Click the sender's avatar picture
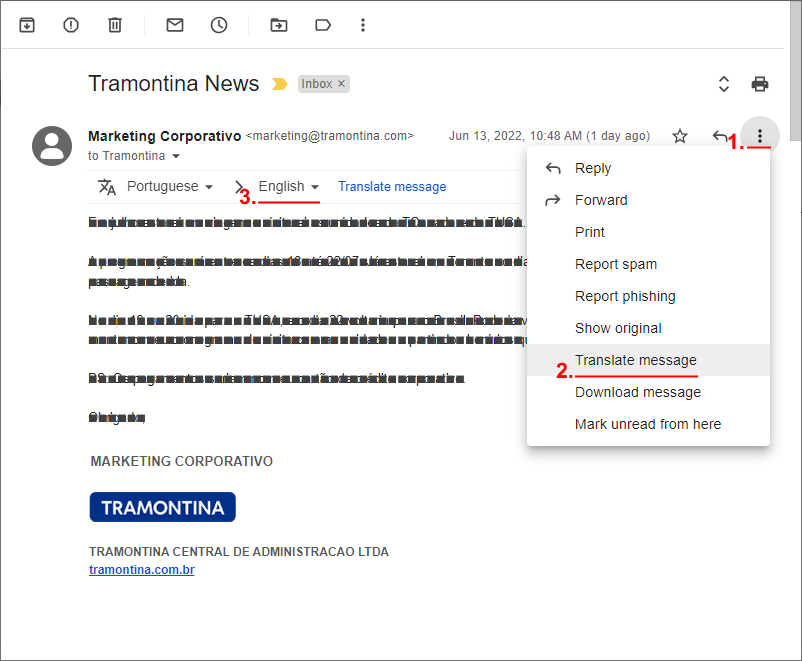802x661 pixels. [x=52, y=146]
